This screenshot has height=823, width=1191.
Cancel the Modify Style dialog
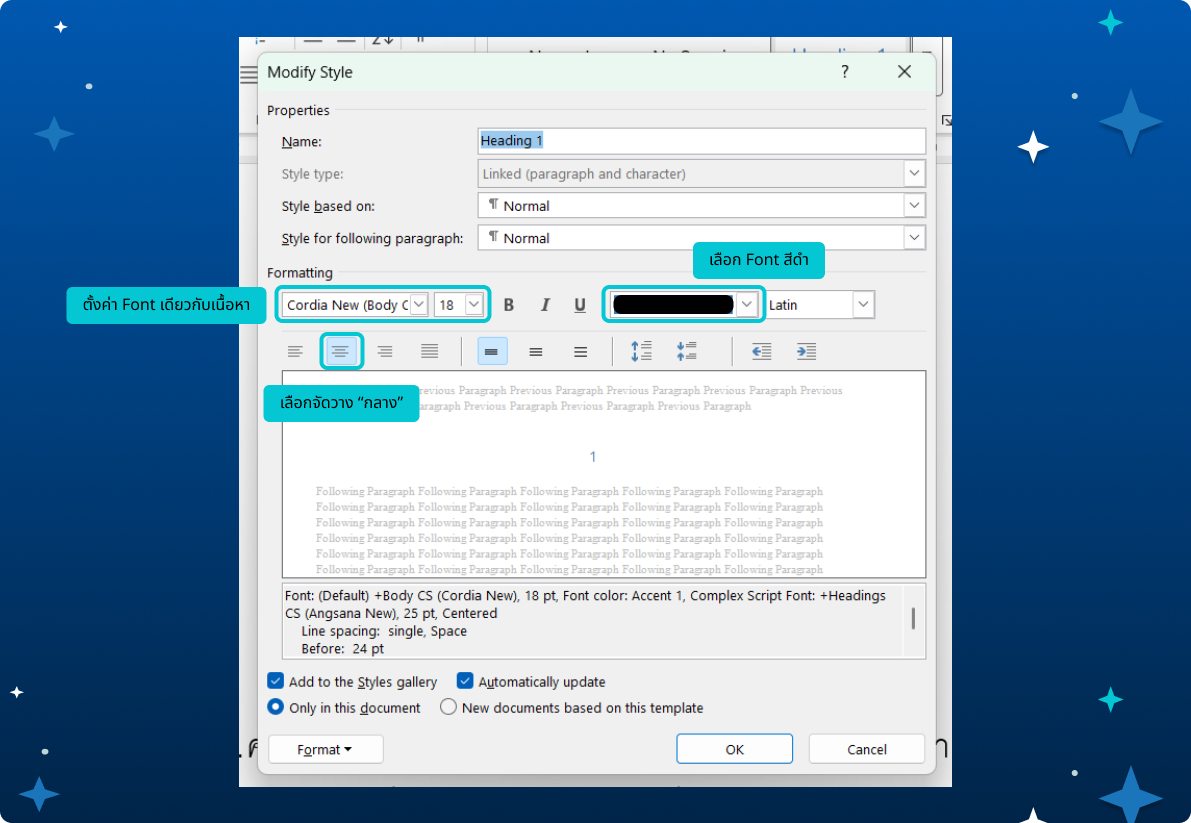point(866,749)
